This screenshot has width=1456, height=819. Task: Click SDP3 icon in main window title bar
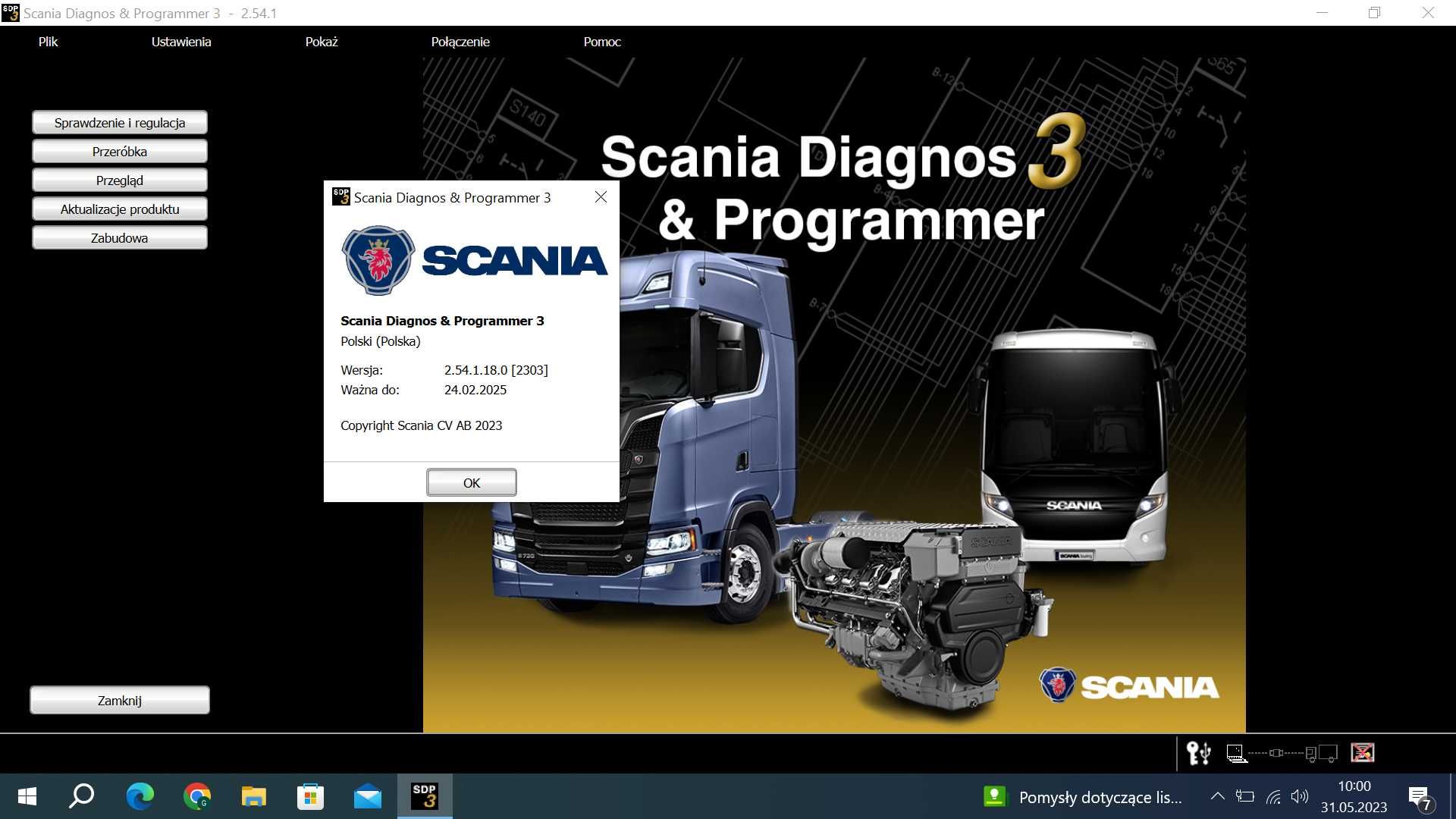tap(10, 13)
